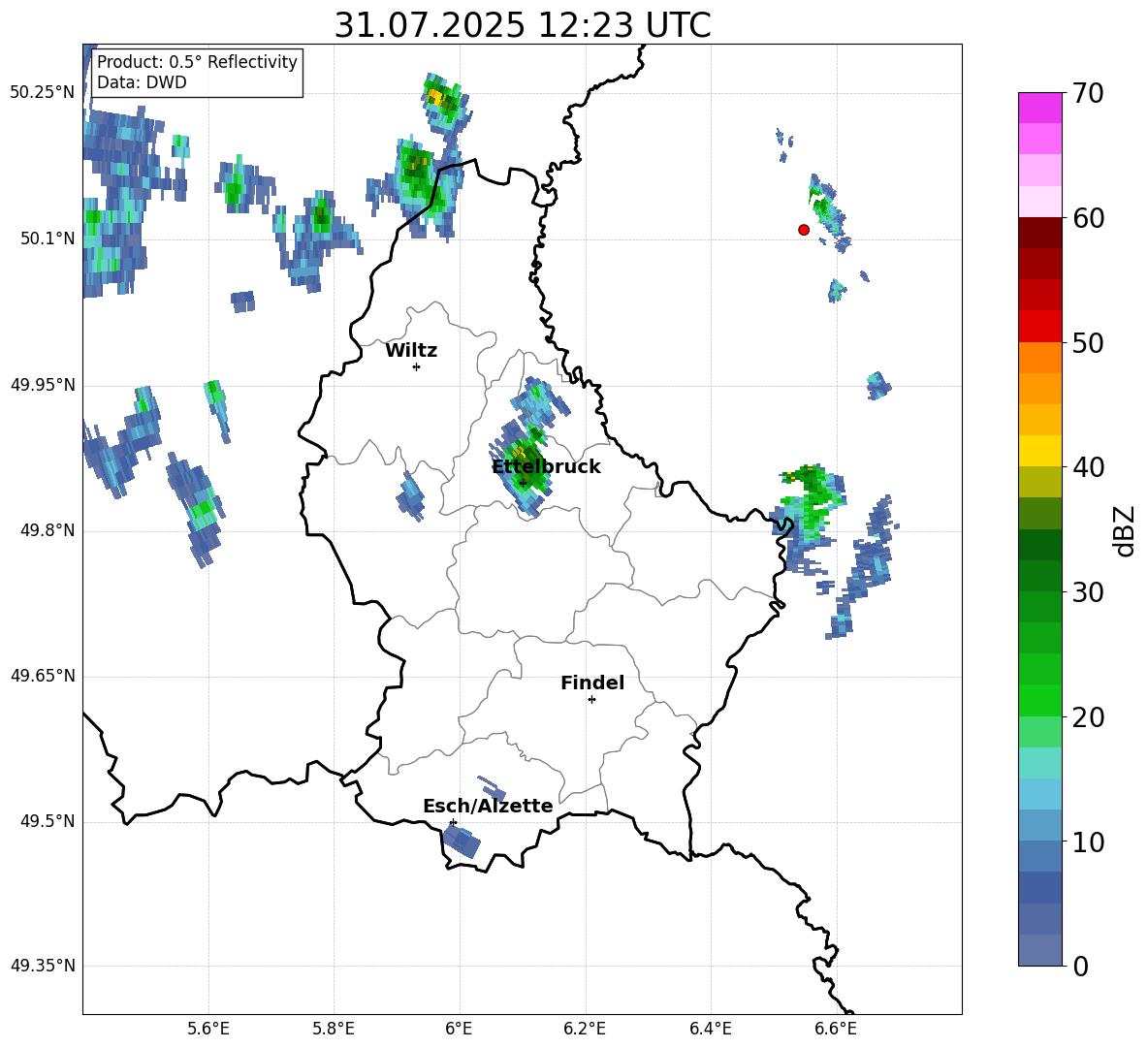
Task: Pick the yellow swatch at 40 dBZ
Action: 1039,451
